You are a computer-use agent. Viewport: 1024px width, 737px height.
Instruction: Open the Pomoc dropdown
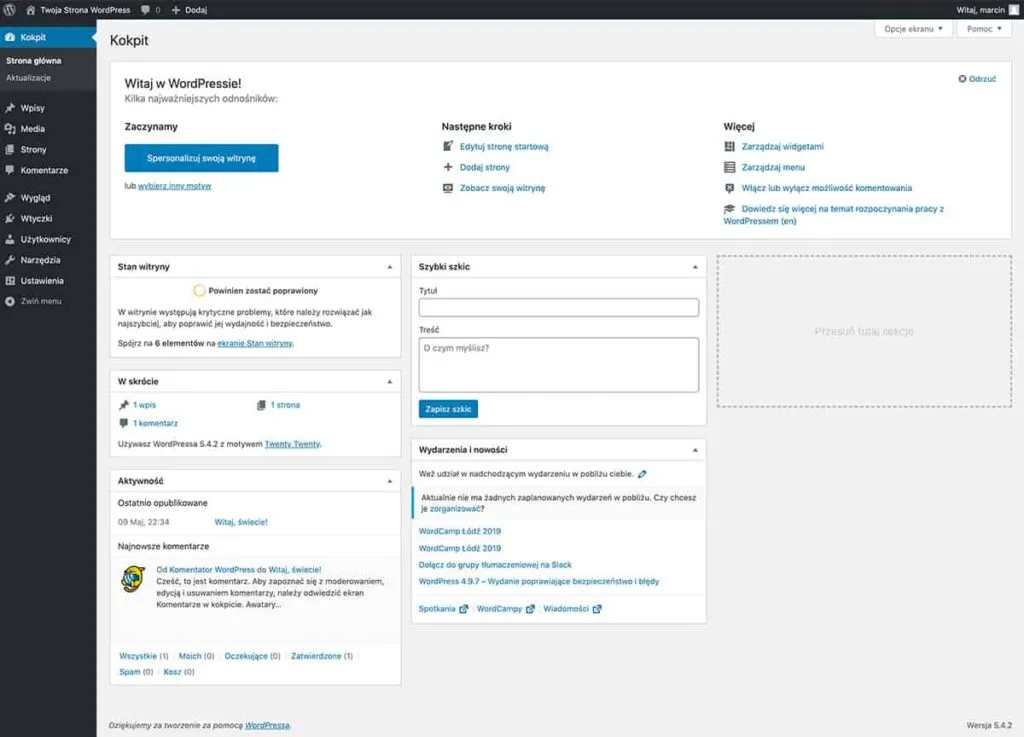point(982,29)
